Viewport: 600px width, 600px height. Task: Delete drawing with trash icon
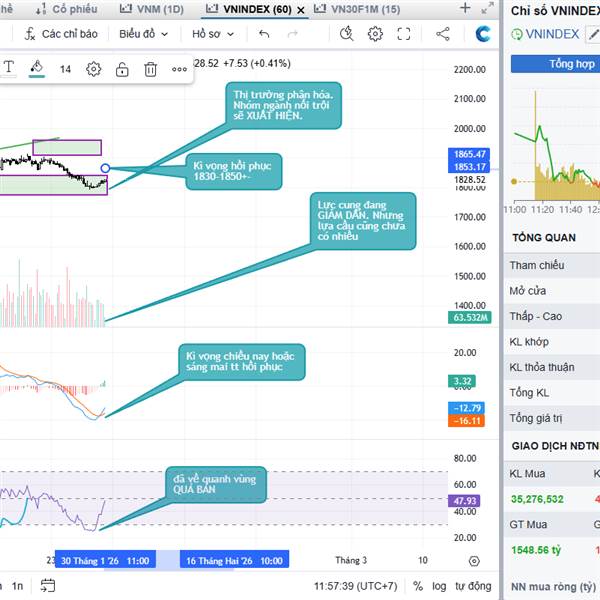[150, 69]
